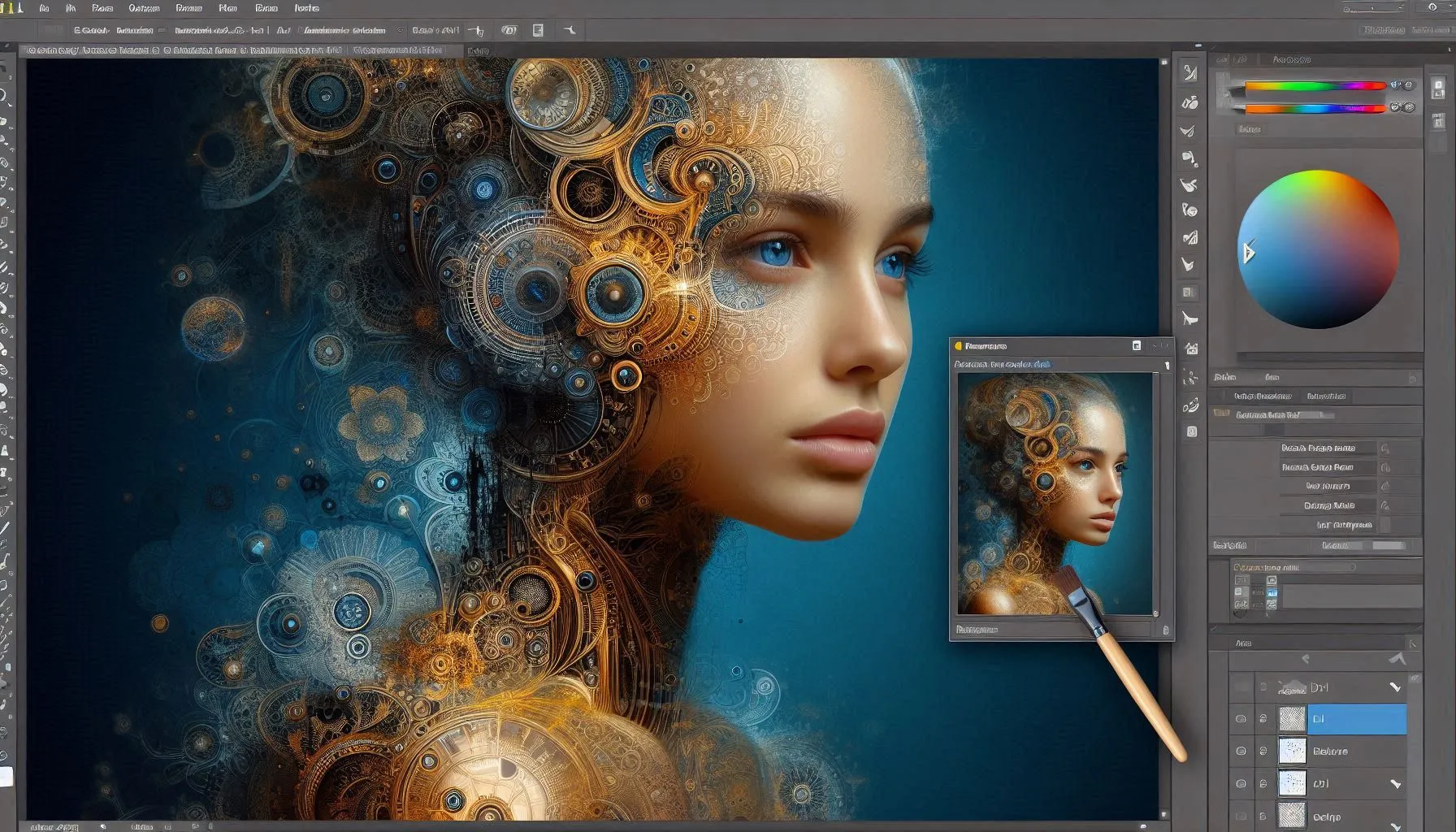The width and height of the screenshot is (1456, 832).
Task: Open the sixth menu in the top menu bar
Action: point(228,8)
